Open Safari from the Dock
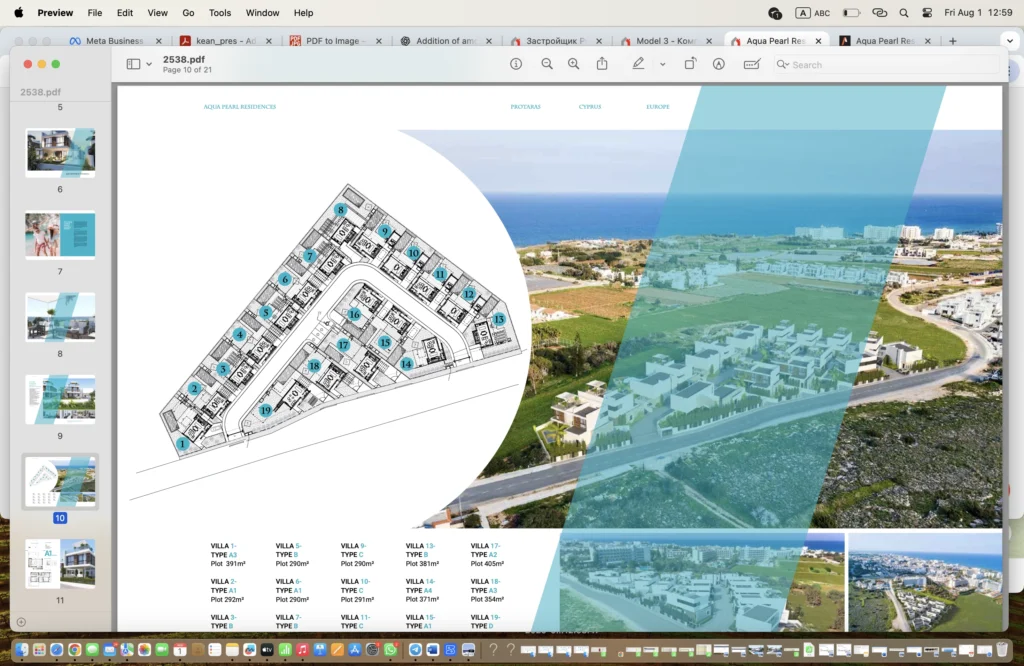The height and width of the screenshot is (666, 1024). tap(57, 650)
